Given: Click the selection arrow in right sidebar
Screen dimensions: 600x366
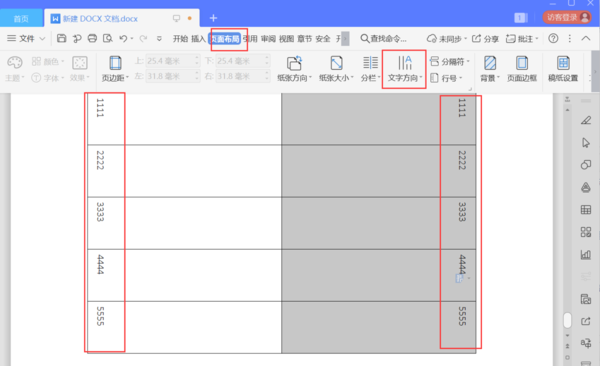Looking at the screenshot, I should point(585,143).
